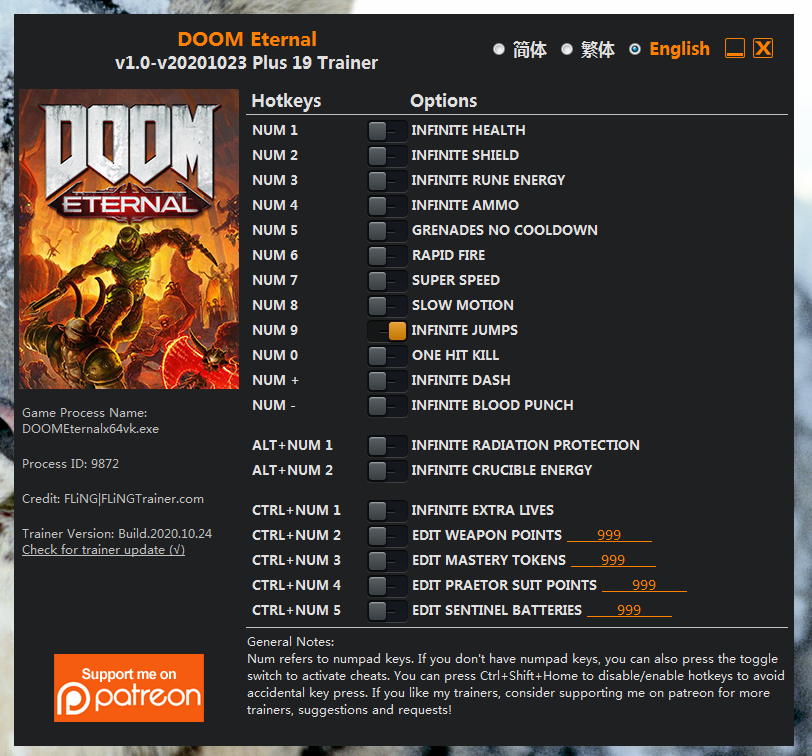Click the DOOM Eternal title text
Image resolution: width=812 pixels, height=756 pixels.
247,39
